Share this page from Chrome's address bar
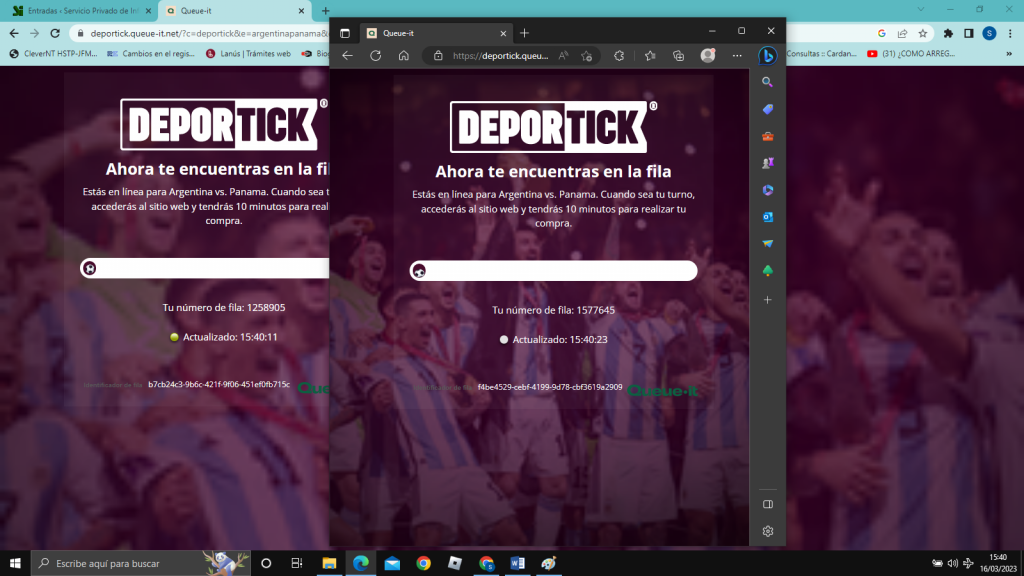 click(x=902, y=33)
